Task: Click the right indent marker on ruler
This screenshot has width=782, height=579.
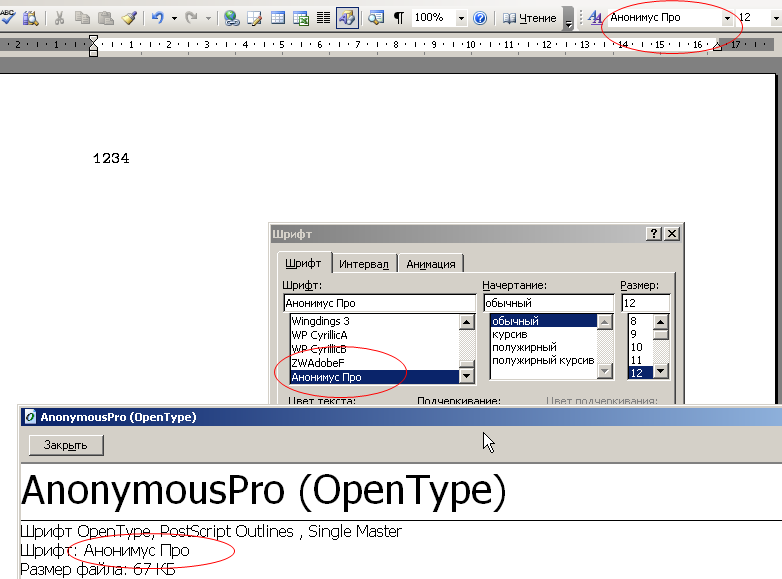Action: pyautogui.click(x=717, y=46)
